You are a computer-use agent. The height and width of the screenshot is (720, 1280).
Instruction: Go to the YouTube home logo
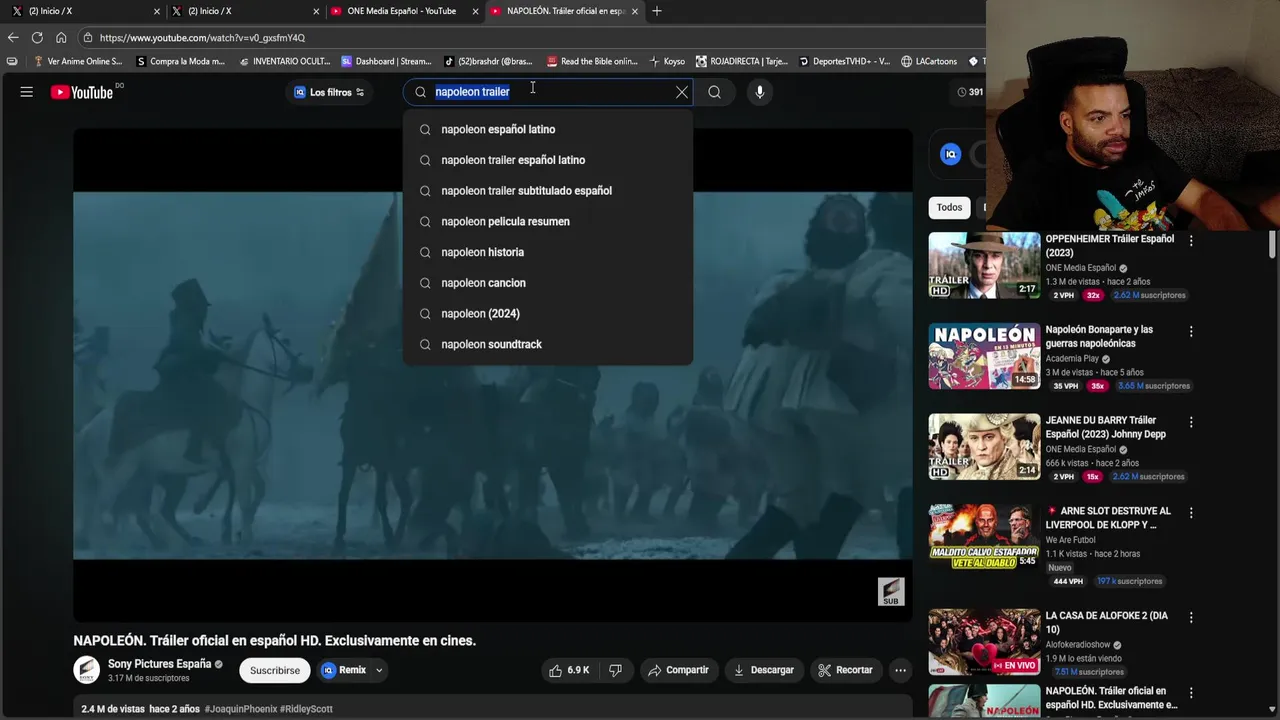pyautogui.click(x=82, y=92)
